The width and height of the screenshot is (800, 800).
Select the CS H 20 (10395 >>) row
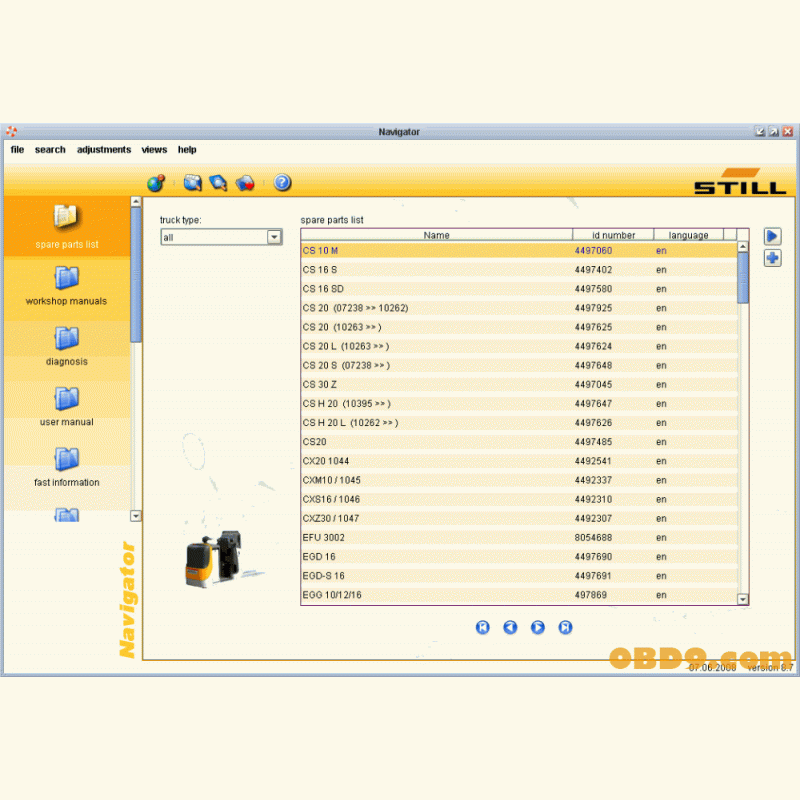point(519,404)
